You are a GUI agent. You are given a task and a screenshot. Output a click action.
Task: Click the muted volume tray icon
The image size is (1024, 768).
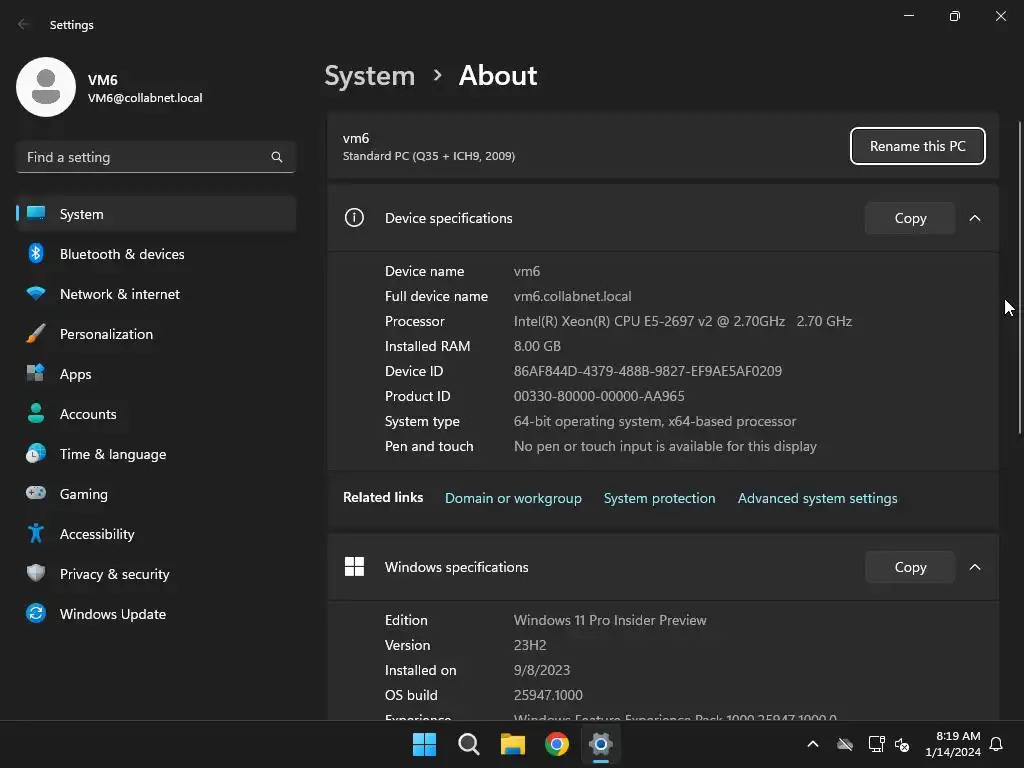(x=903, y=744)
